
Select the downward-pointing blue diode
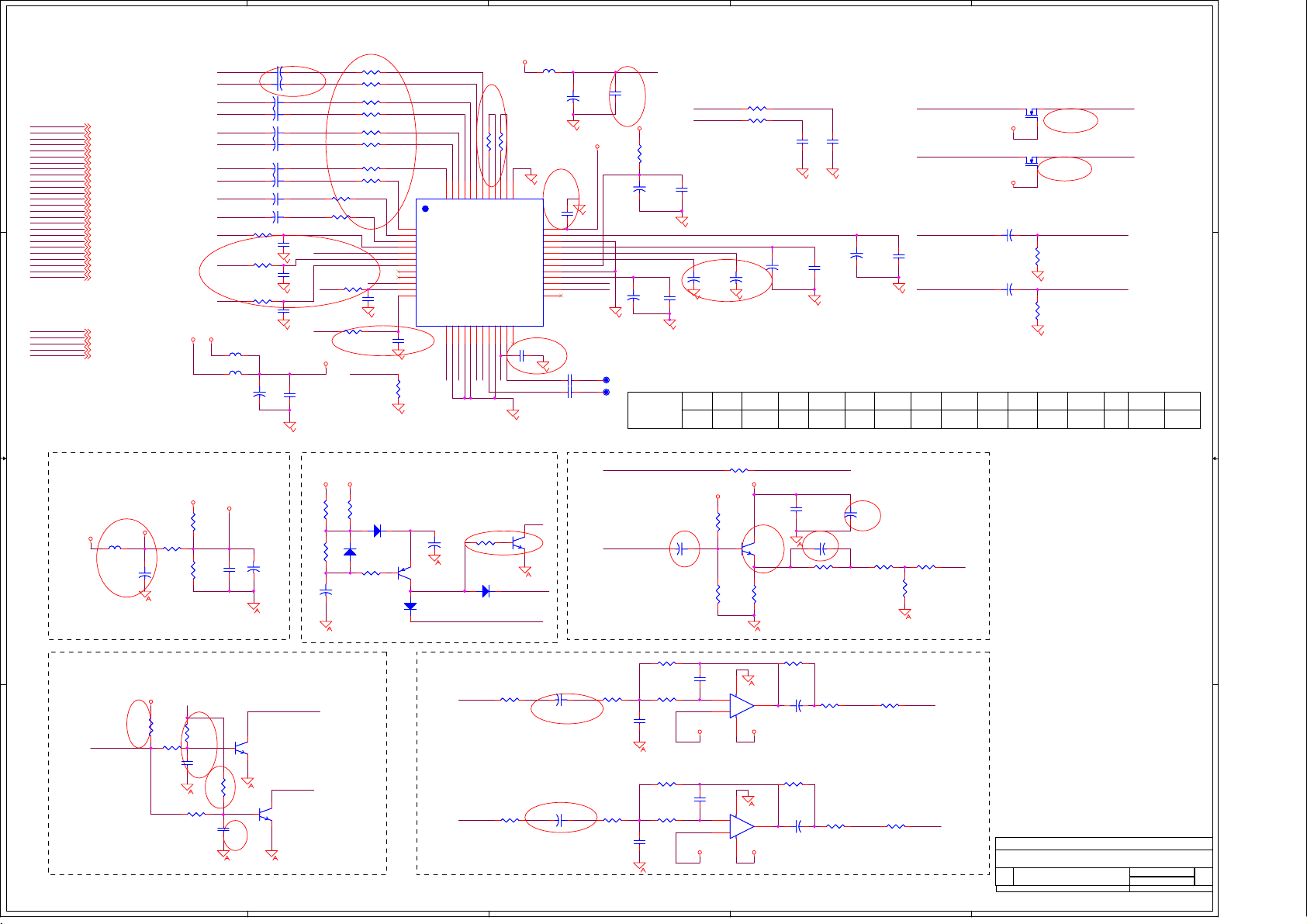tap(410, 606)
